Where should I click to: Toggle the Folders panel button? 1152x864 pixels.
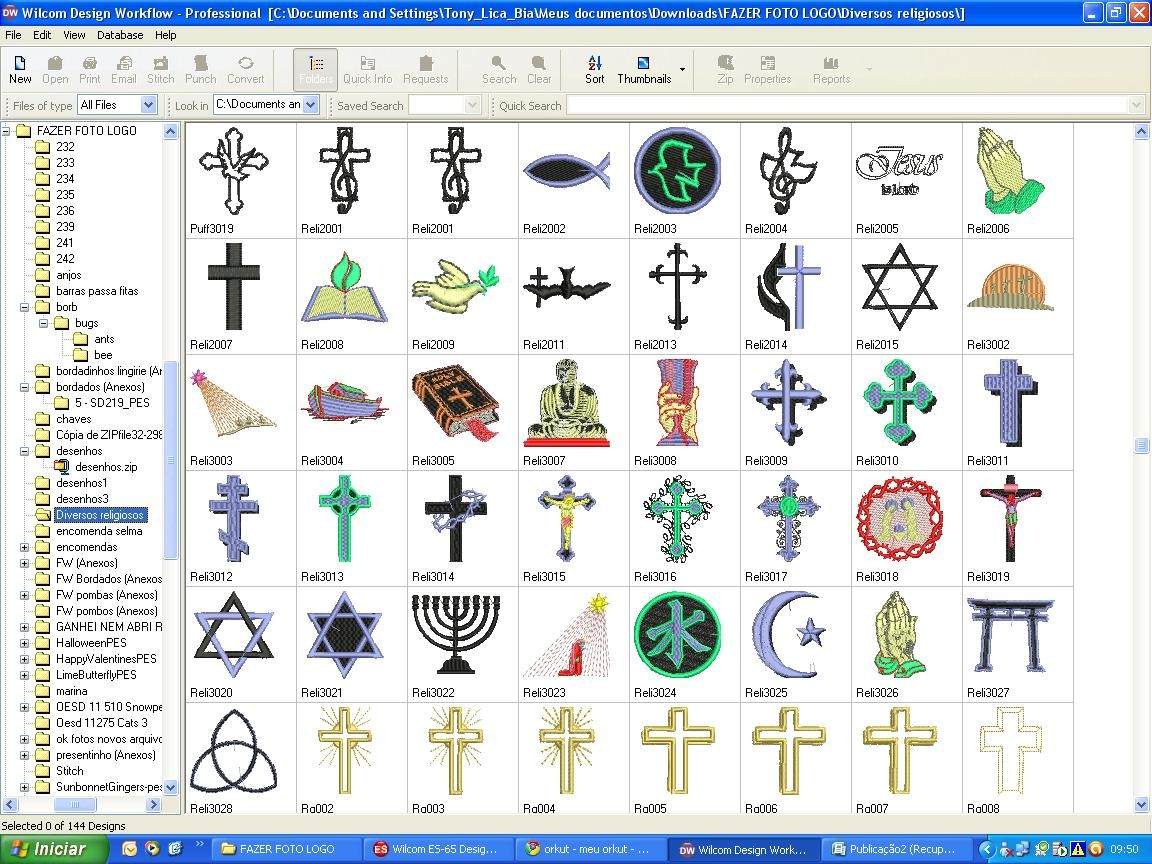coord(316,70)
